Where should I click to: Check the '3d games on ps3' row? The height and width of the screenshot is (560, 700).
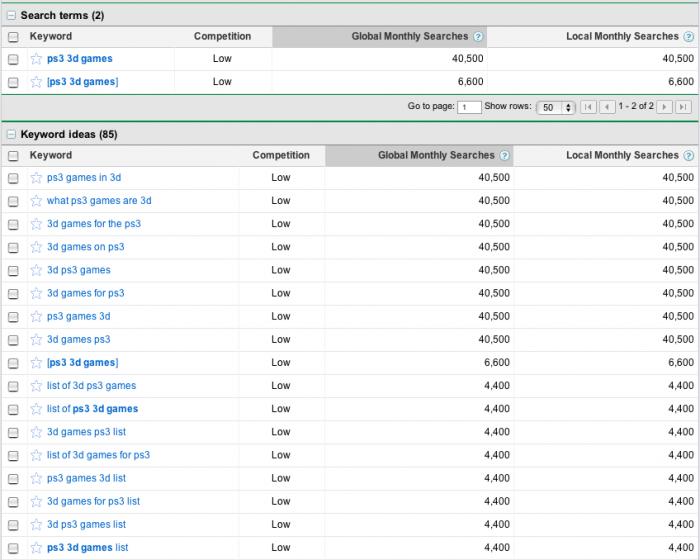(x=13, y=248)
